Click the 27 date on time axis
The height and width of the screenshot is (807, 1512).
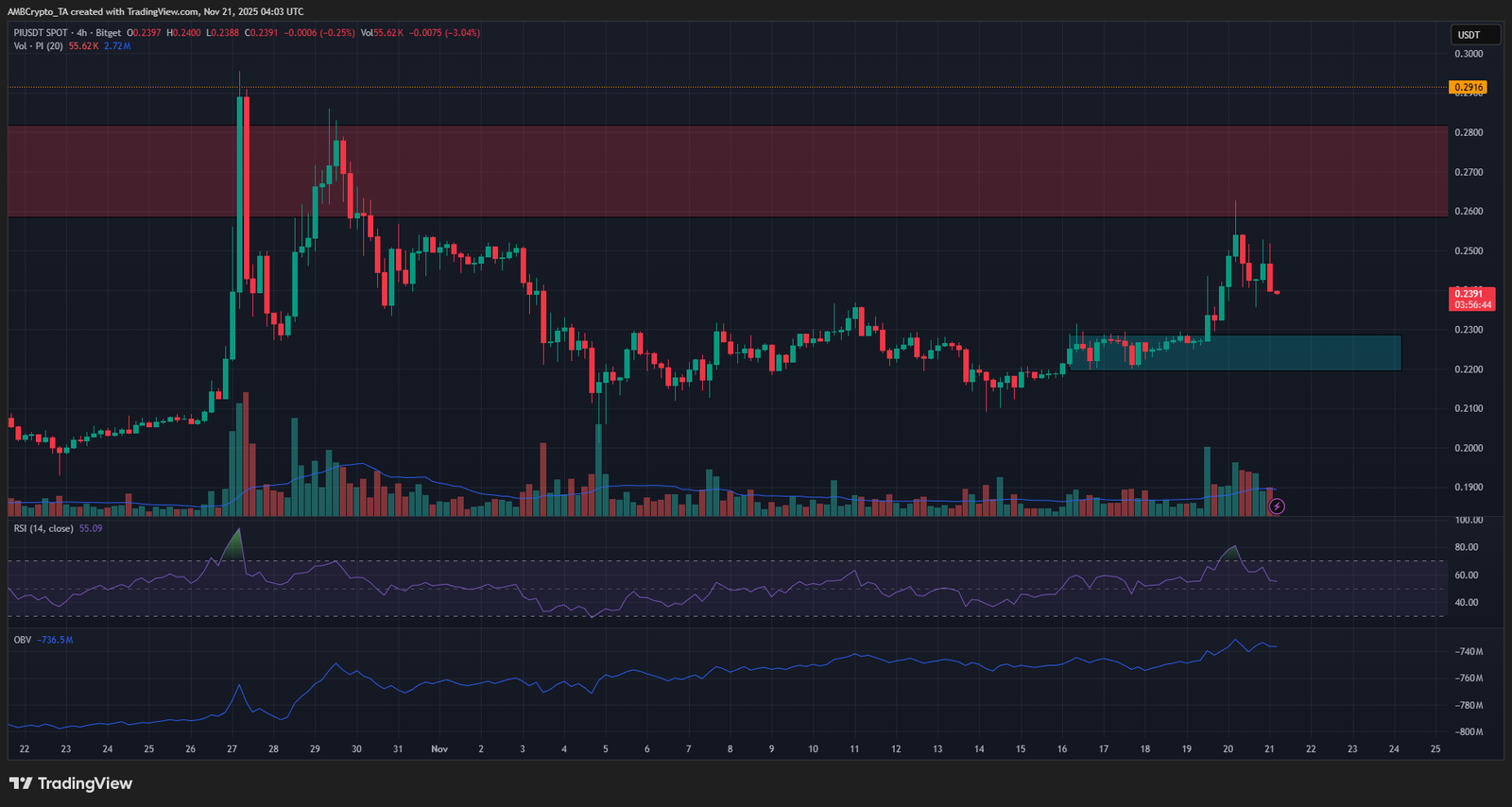coord(232,749)
